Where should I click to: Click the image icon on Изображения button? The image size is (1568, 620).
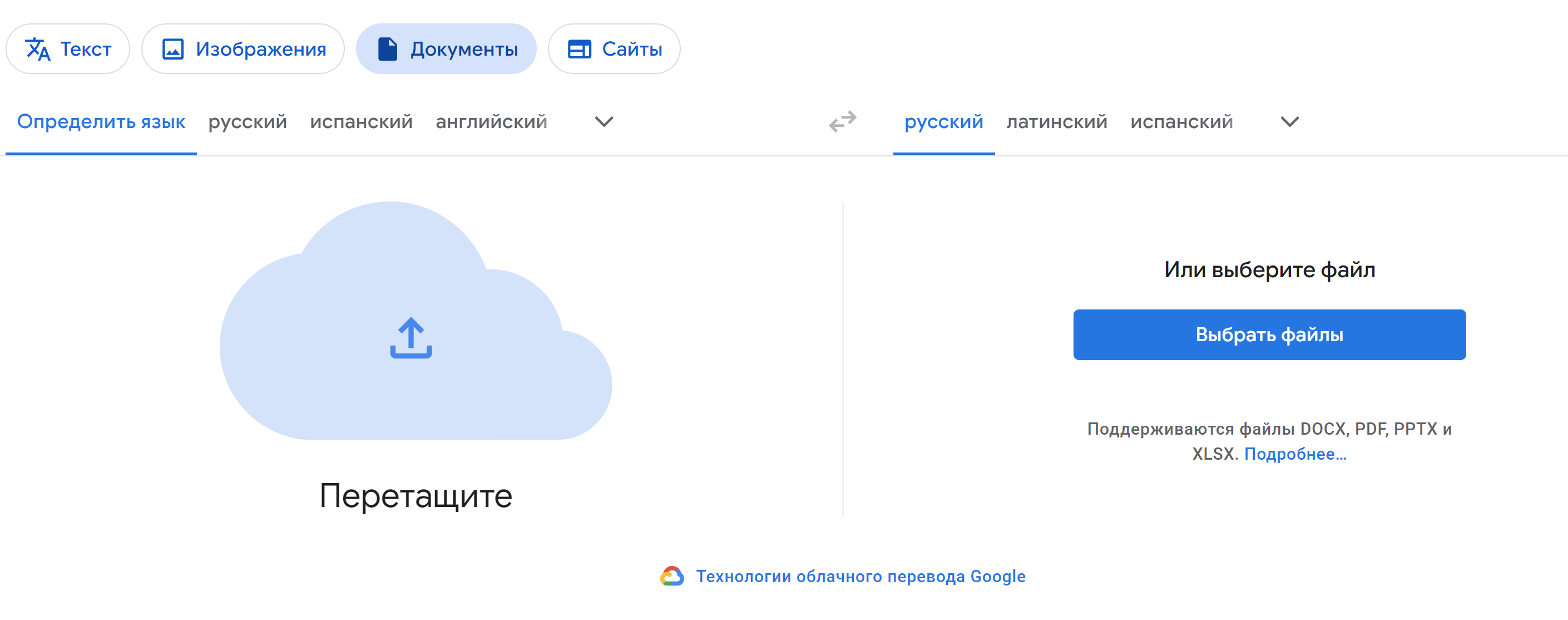173,50
